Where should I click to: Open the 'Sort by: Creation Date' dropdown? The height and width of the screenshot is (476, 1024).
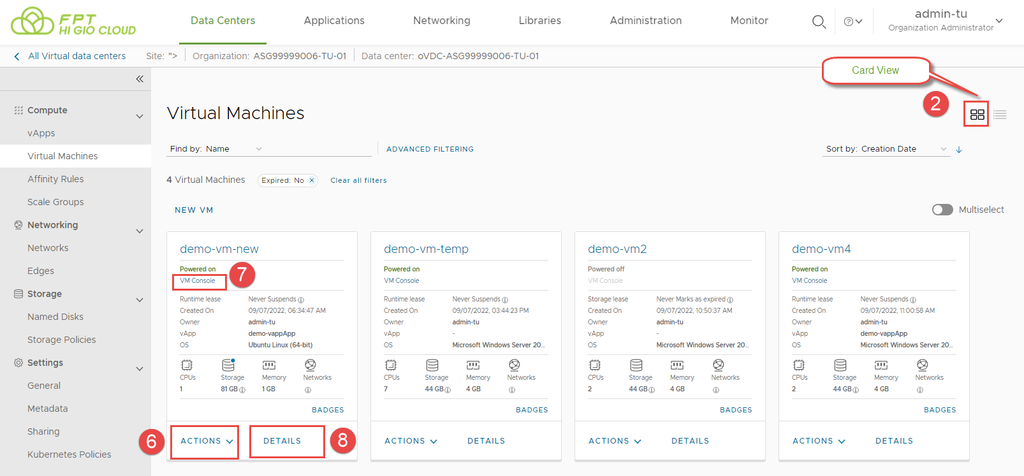point(886,149)
